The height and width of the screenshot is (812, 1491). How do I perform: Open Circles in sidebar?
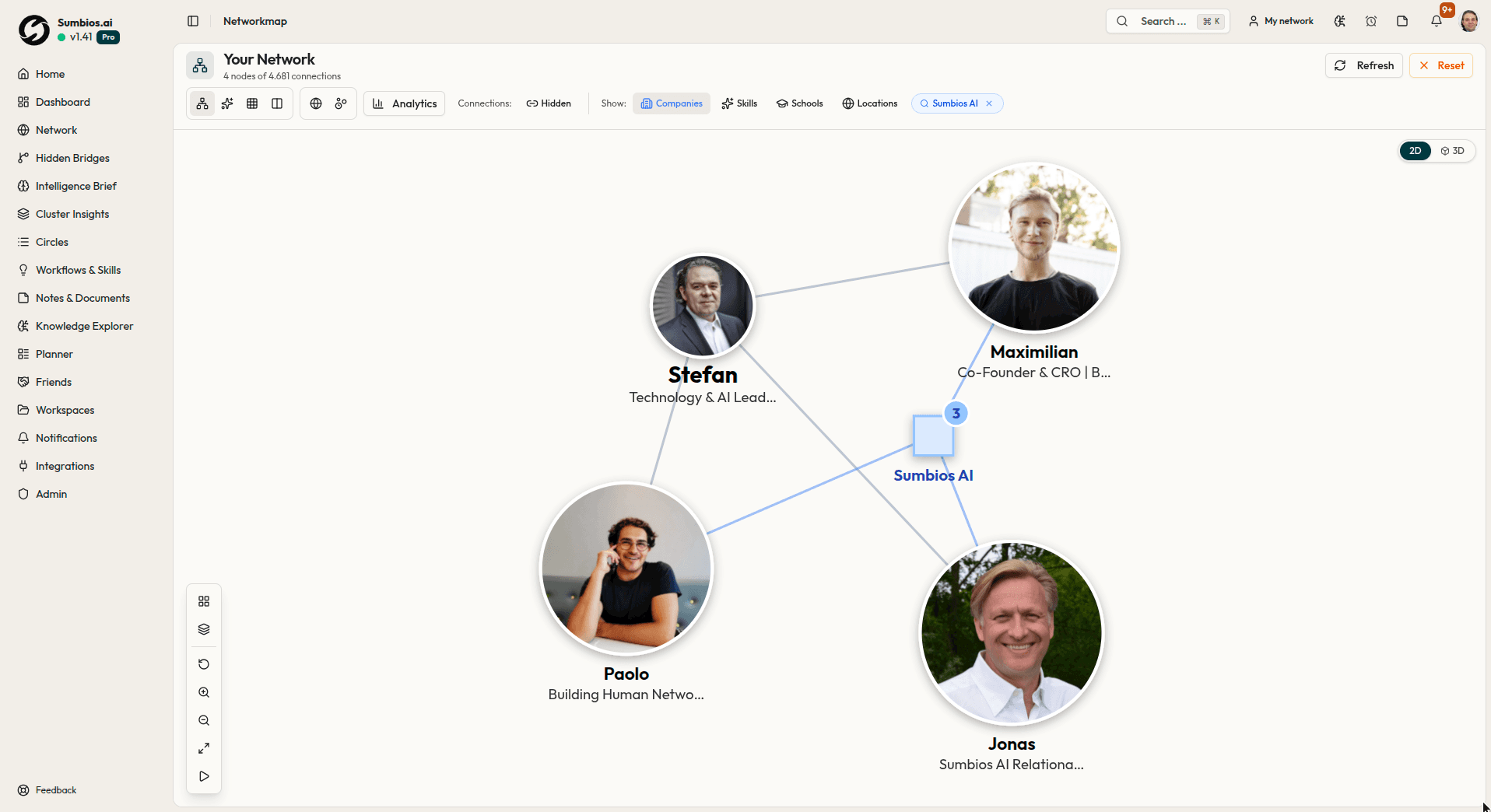[x=51, y=242]
